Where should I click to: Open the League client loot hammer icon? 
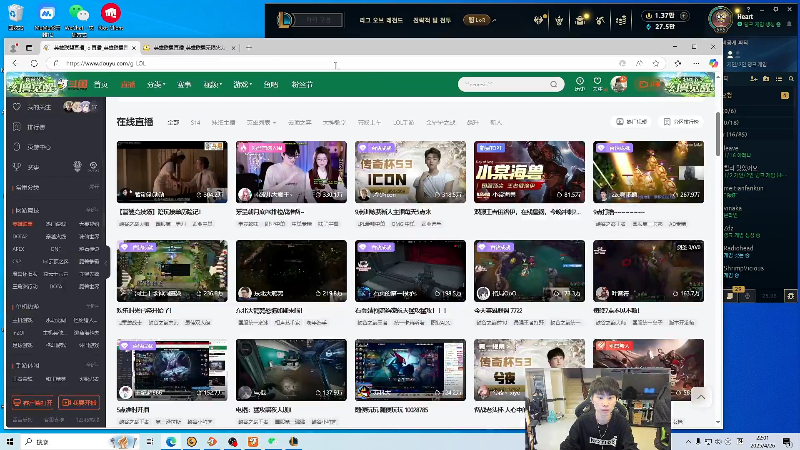tap(600, 20)
